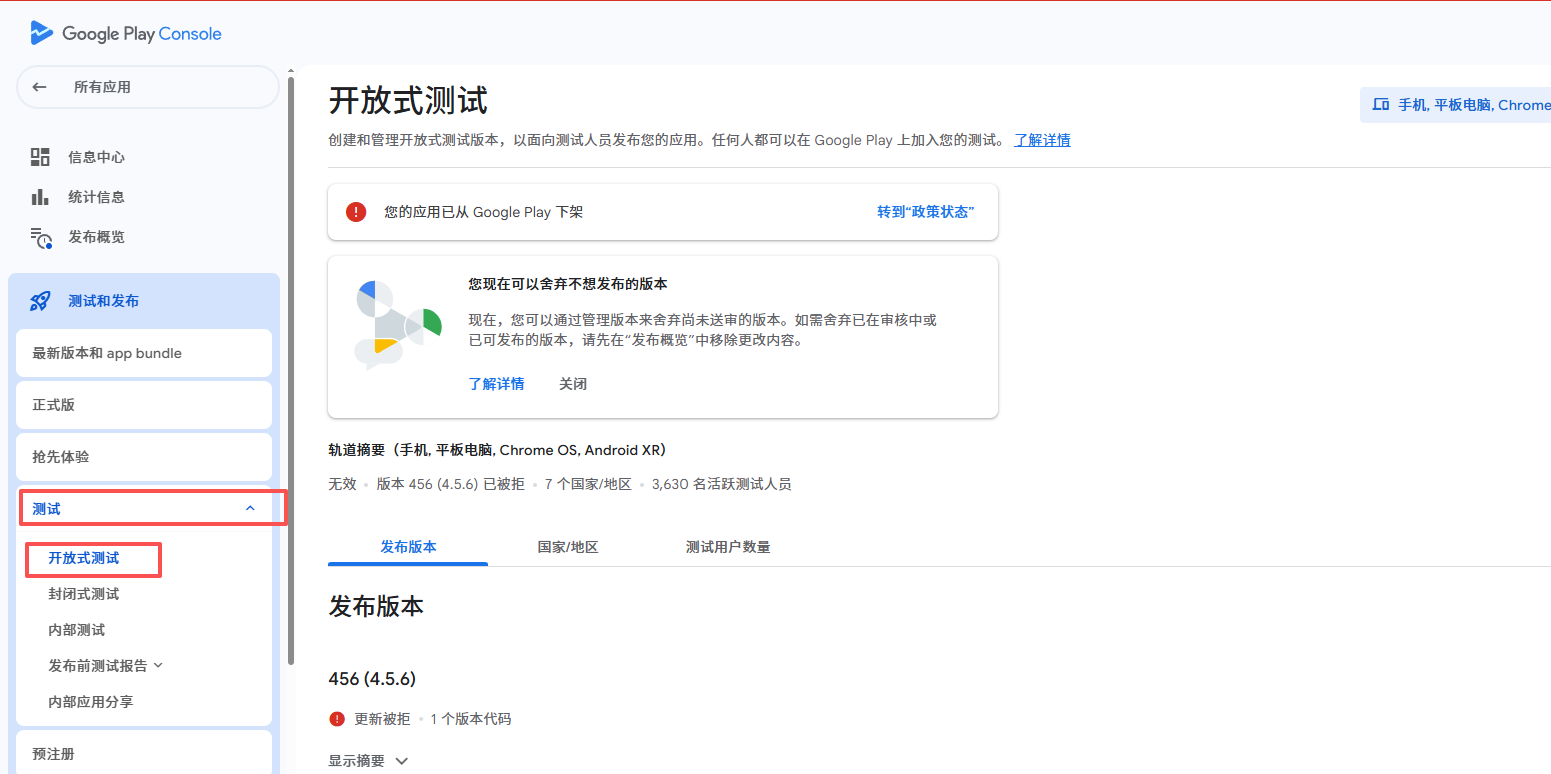Click the 所有应用 button

(x=148, y=87)
